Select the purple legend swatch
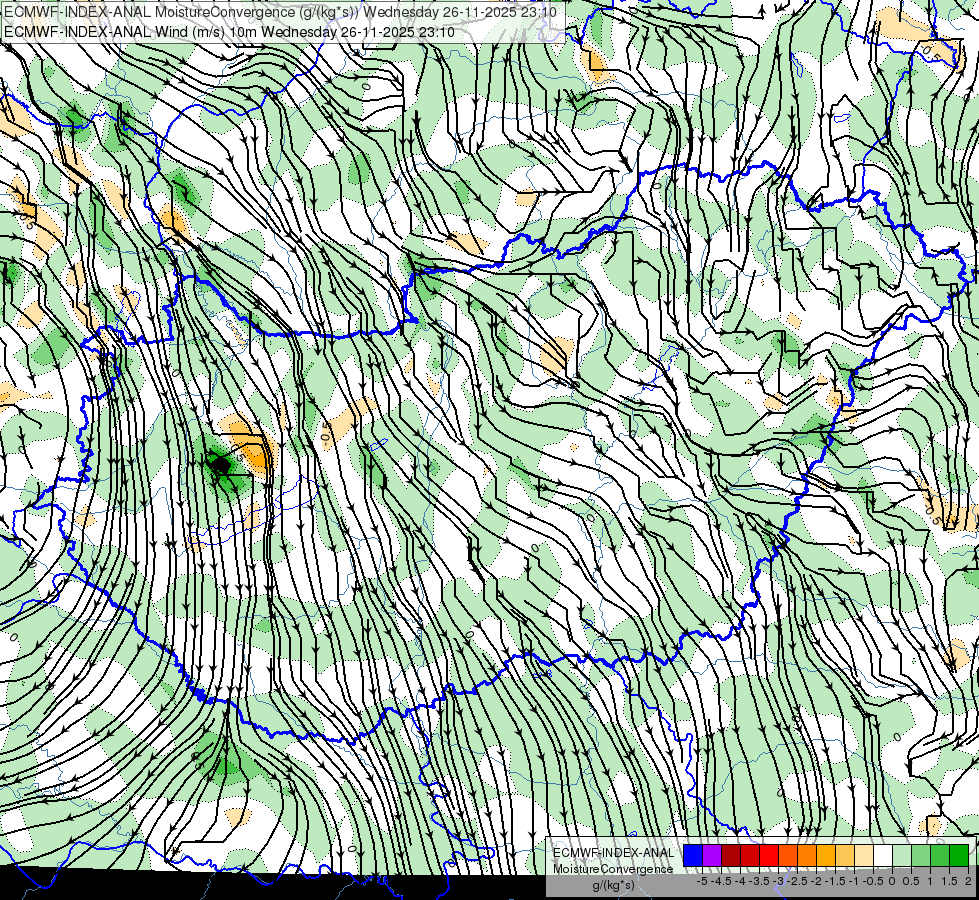This screenshot has height=900, width=979. 712,856
